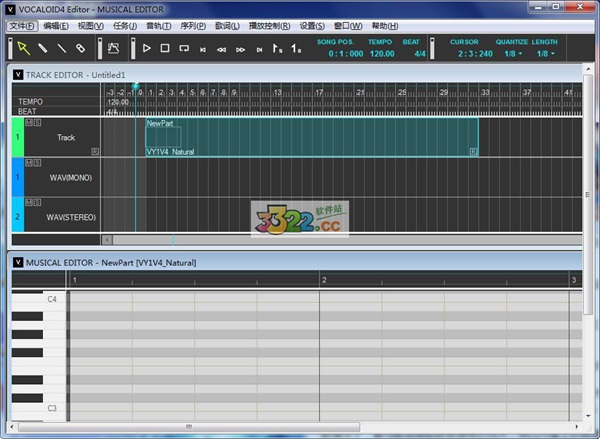The image size is (600, 439).
Task: Open the 歌词(L) menu
Action: (x=227, y=26)
